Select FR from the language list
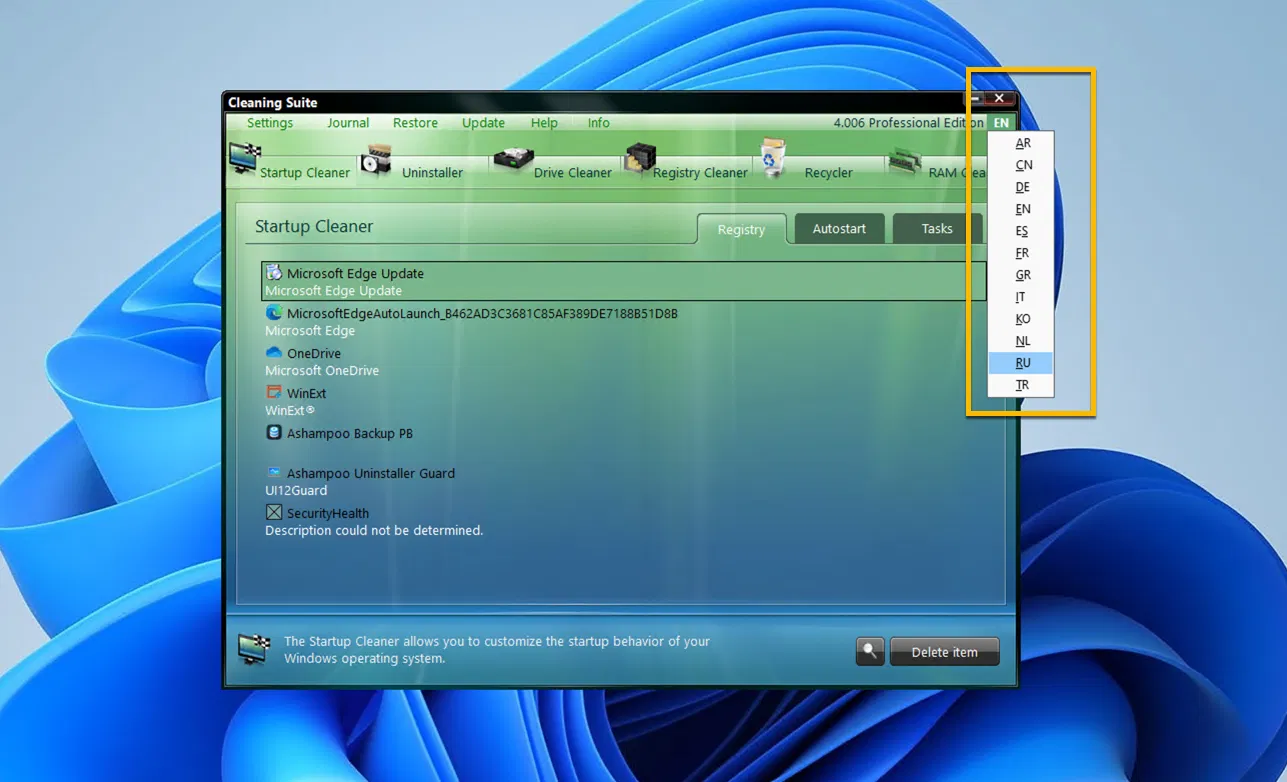1287x782 pixels. 1021,253
